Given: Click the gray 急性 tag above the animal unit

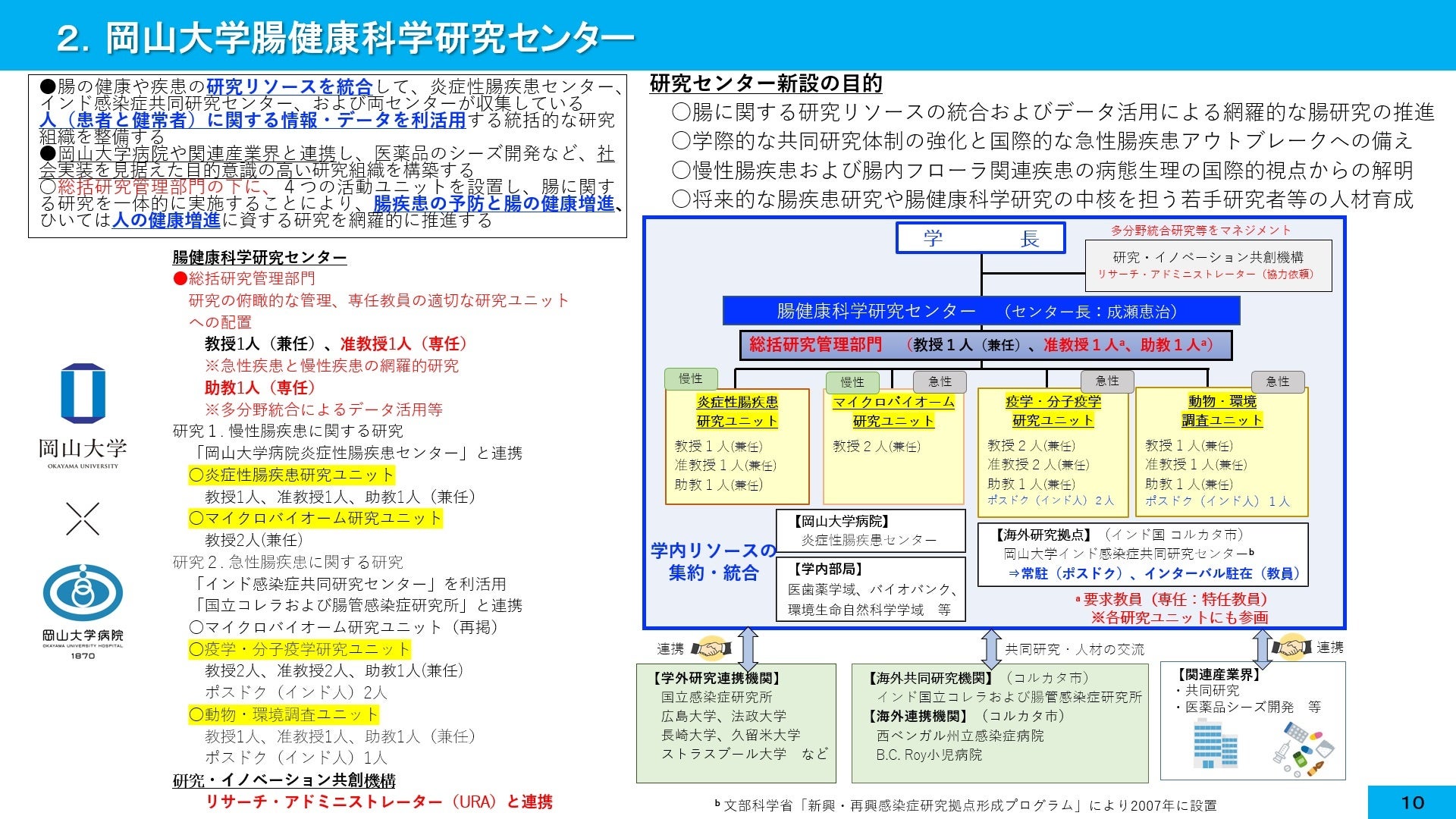Looking at the screenshot, I should click(x=1277, y=381).
